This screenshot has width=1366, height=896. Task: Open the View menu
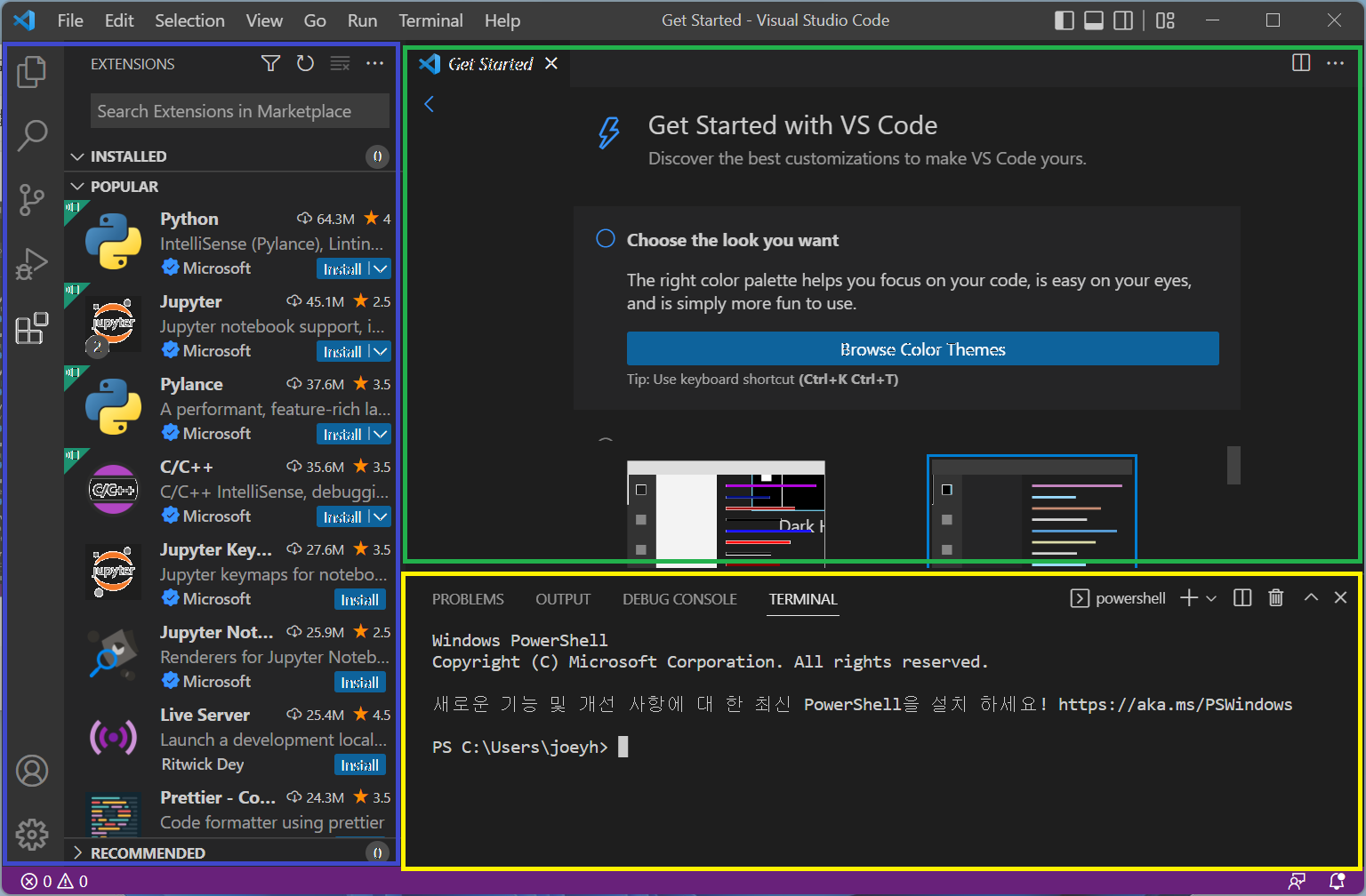click(x=264, y=20)
